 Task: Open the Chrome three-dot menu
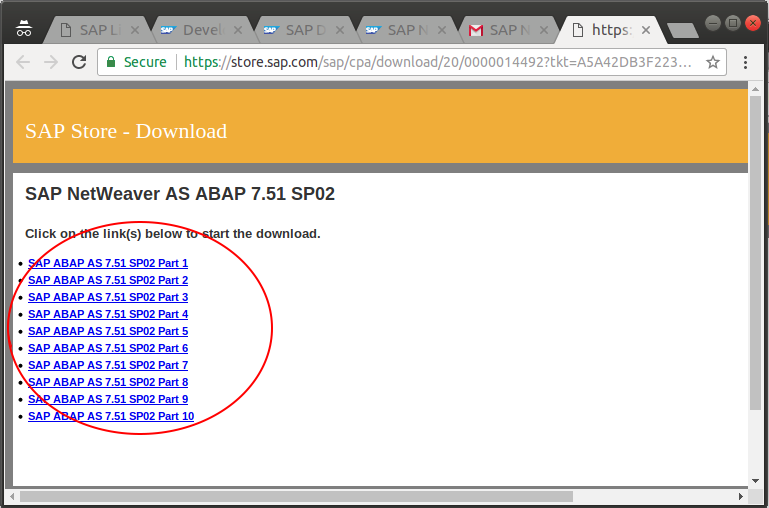click(x=745, y=62)
